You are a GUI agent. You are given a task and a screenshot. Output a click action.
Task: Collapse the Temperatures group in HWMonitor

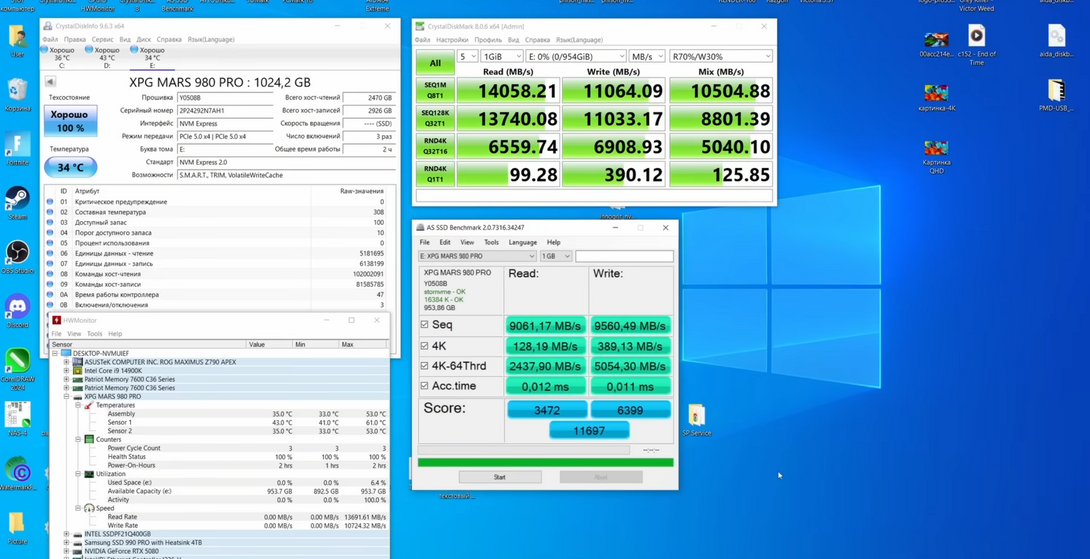[79, 405]
